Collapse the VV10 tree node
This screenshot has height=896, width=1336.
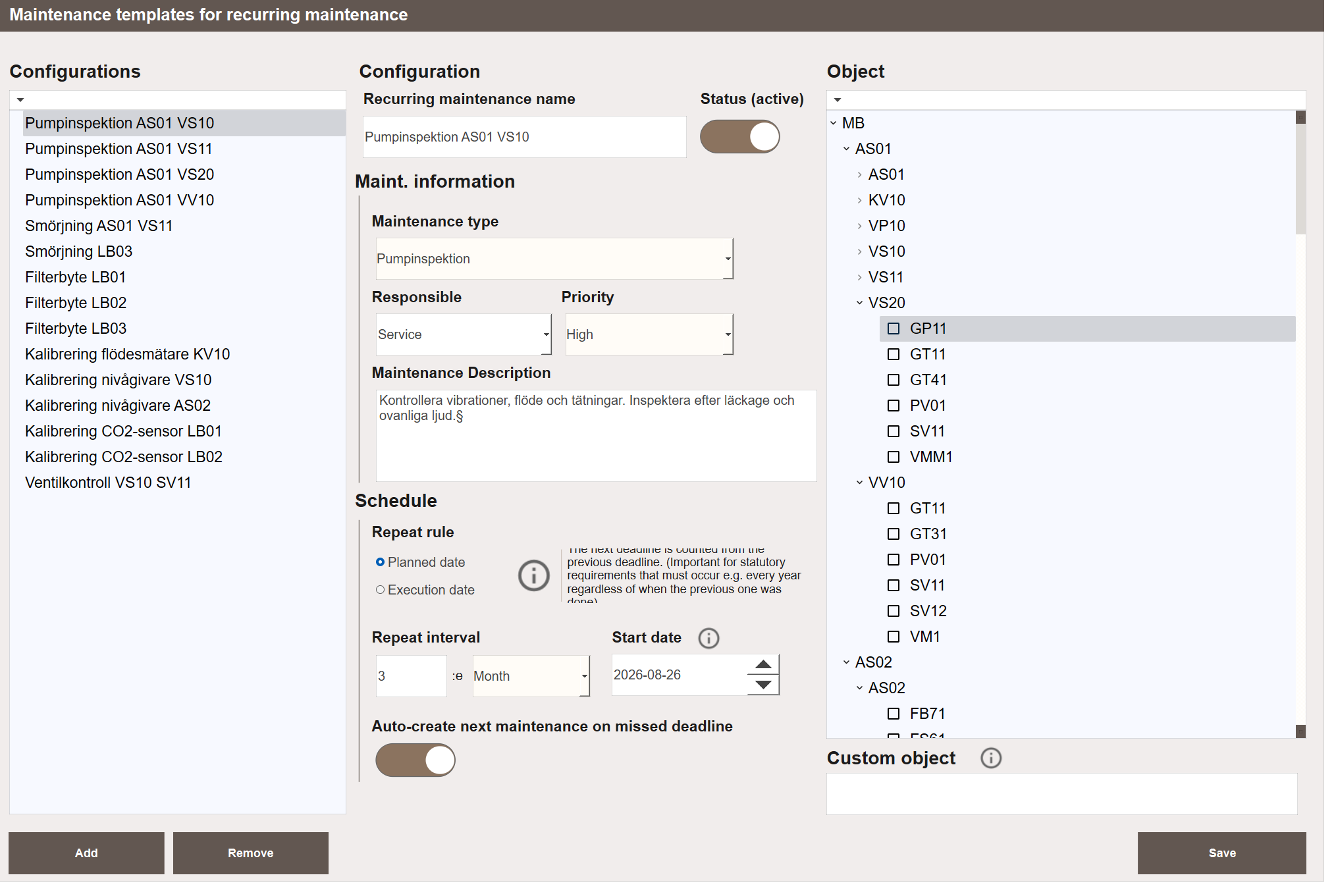(859, 483)
